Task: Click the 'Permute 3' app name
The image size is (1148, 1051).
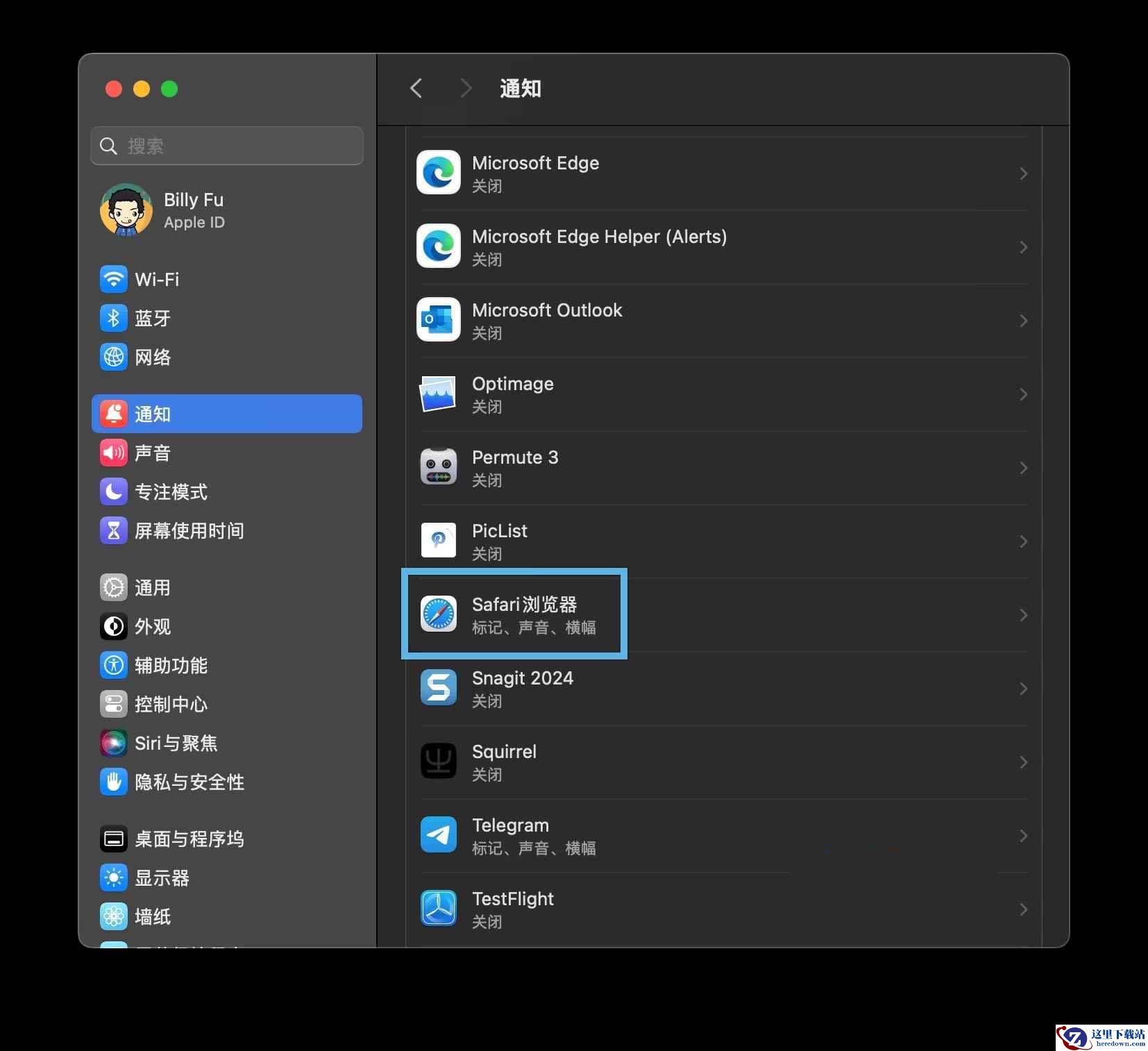Action: pyautogui.click(x=515, y=457)
